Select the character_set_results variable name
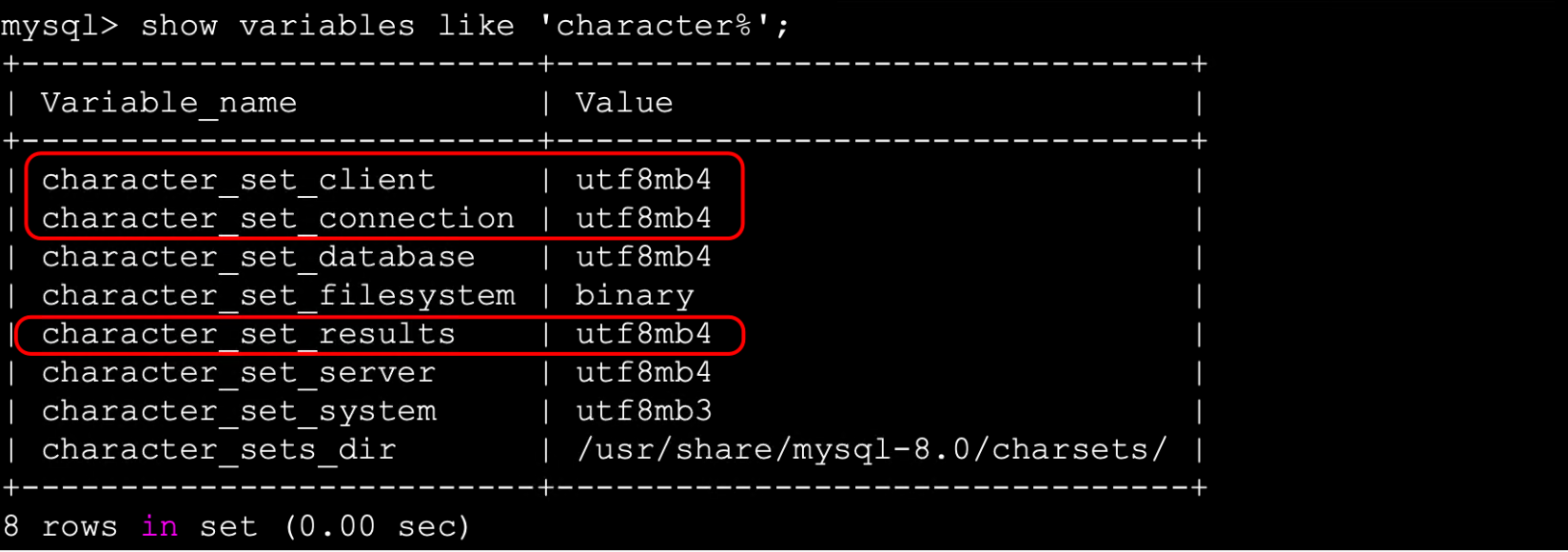The height and width of the screenshot is (552, 1568). [x=248, y=334]
